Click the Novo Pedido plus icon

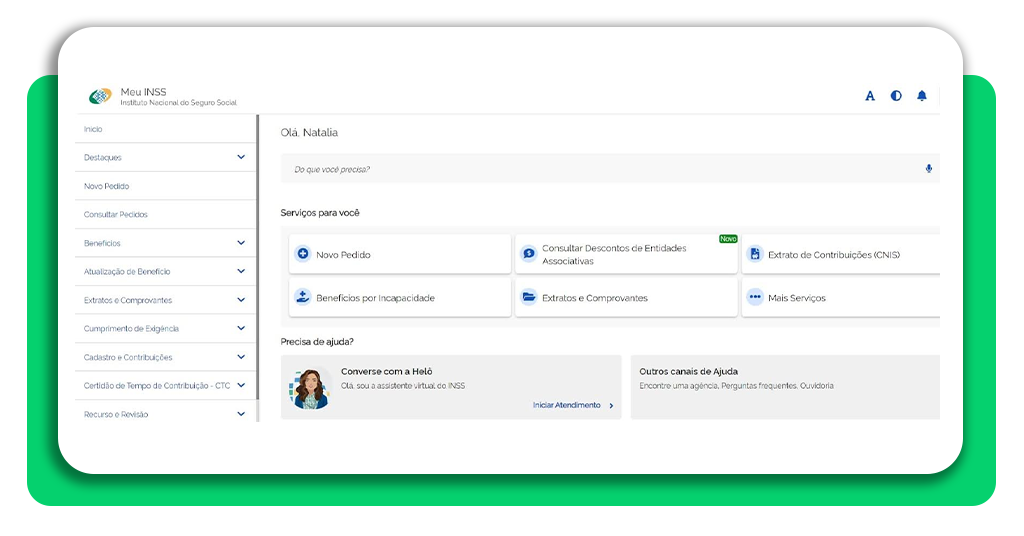[303, 254]
